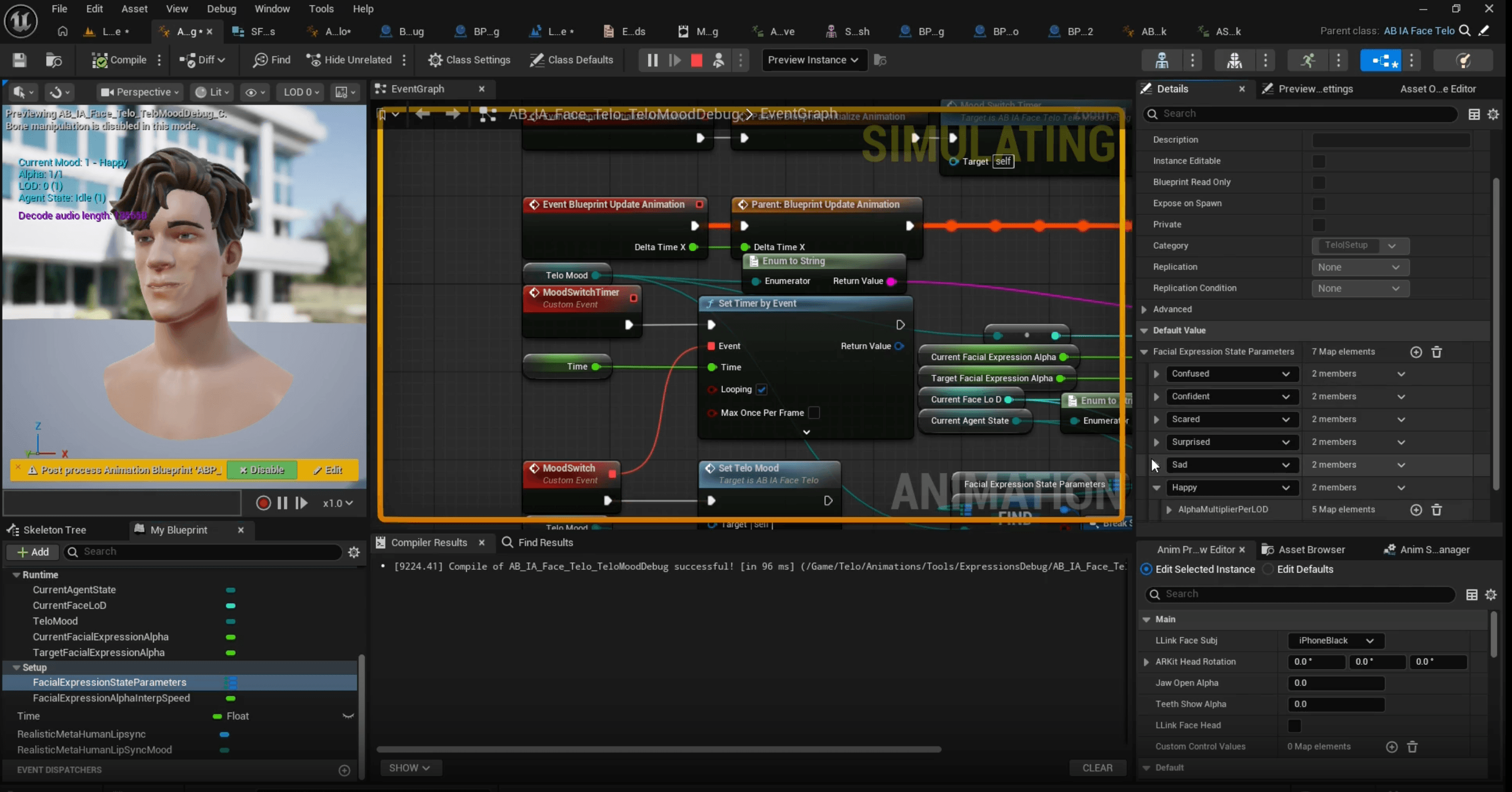This screenshot has height=792, width=1512.
Task: Select Edit Defaults radio button
Action: tap(1267, 569)
